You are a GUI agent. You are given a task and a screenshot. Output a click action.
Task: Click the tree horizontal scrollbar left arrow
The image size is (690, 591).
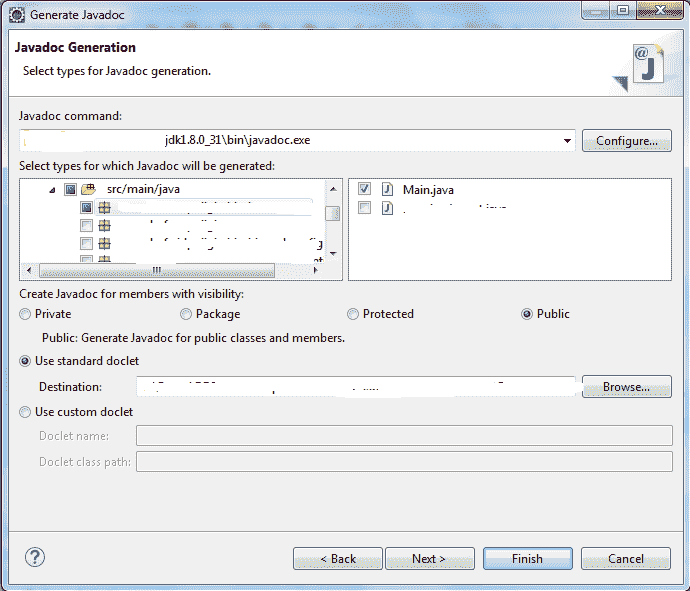click(29, 270)
